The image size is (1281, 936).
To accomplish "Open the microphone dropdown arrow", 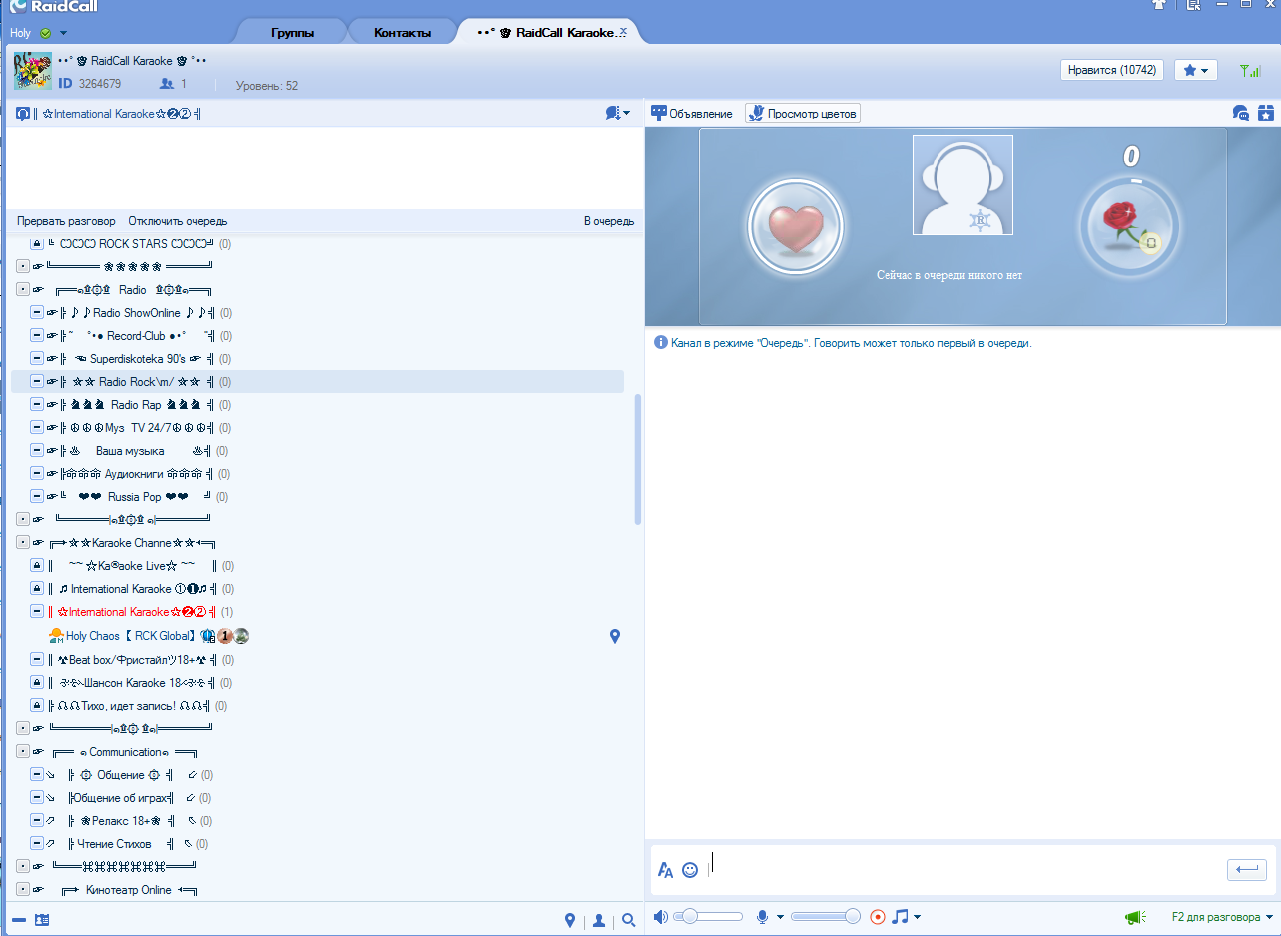I will pyautogui.click(x=780, y=917).
